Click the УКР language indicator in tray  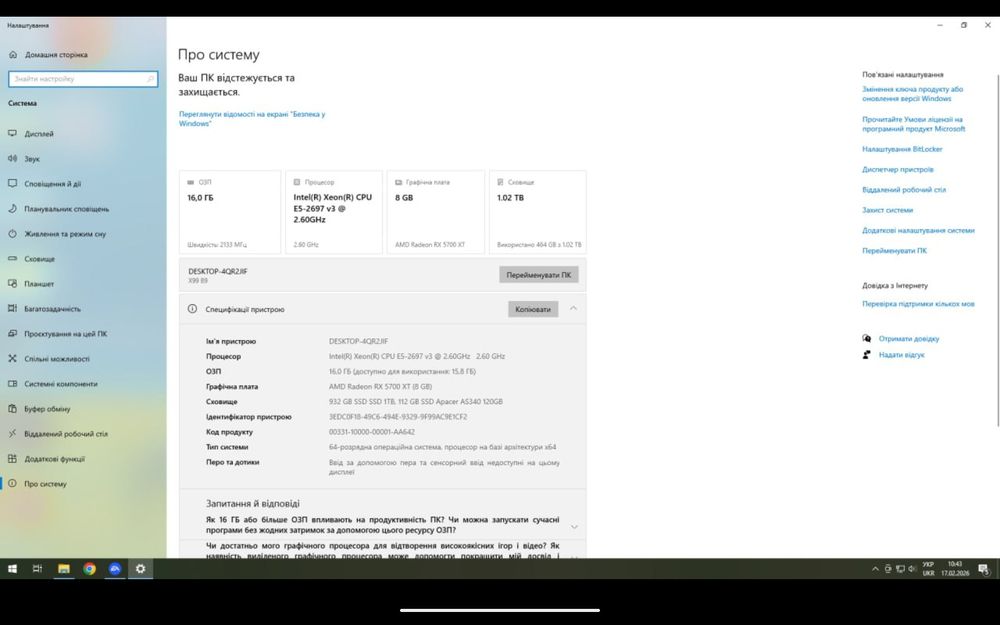(x=928, y=569)
